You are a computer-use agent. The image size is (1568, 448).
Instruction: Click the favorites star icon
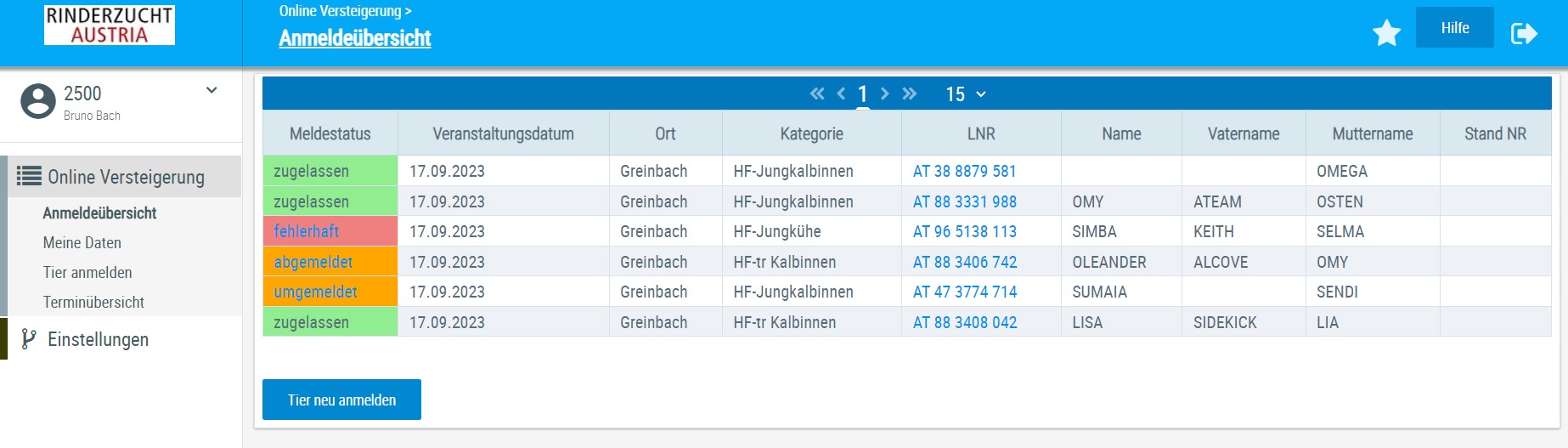(x=1386, y=33)
